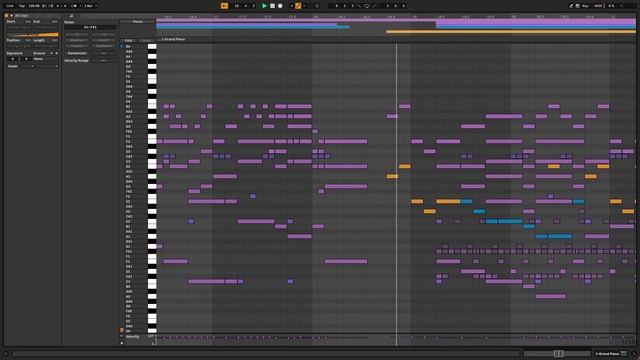The height and width of the screenshot is (360, 640).
Task: Toggle the computer MIDI keyboard icon
Action: (x=577, y=6)
